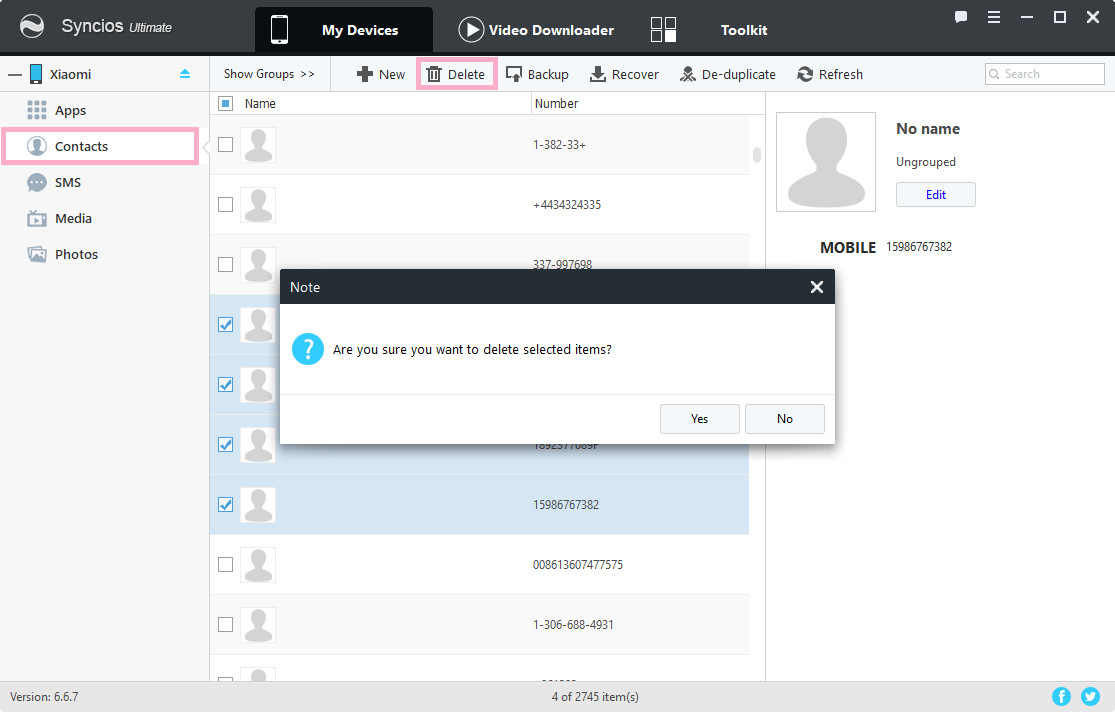Click the Toolkit grid icon
This screenshot has width=1115, height=712.
click(663, 30)
